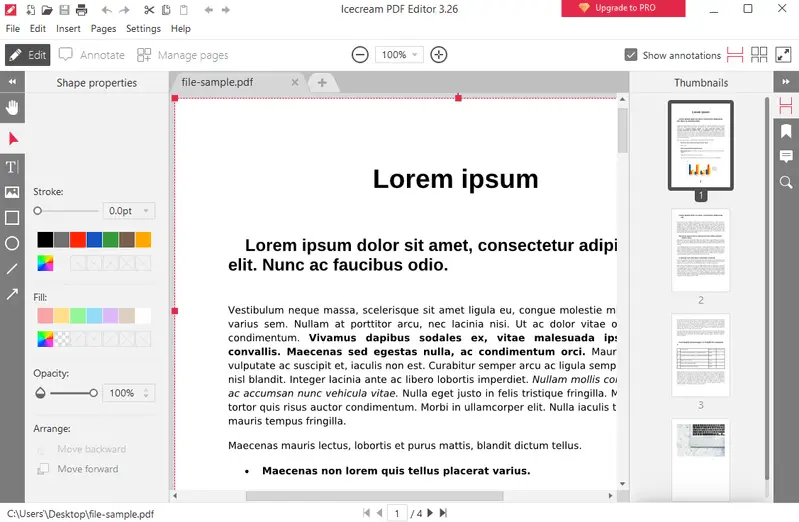
Task: Paste from clipboard icon
Action: [183, 10]
